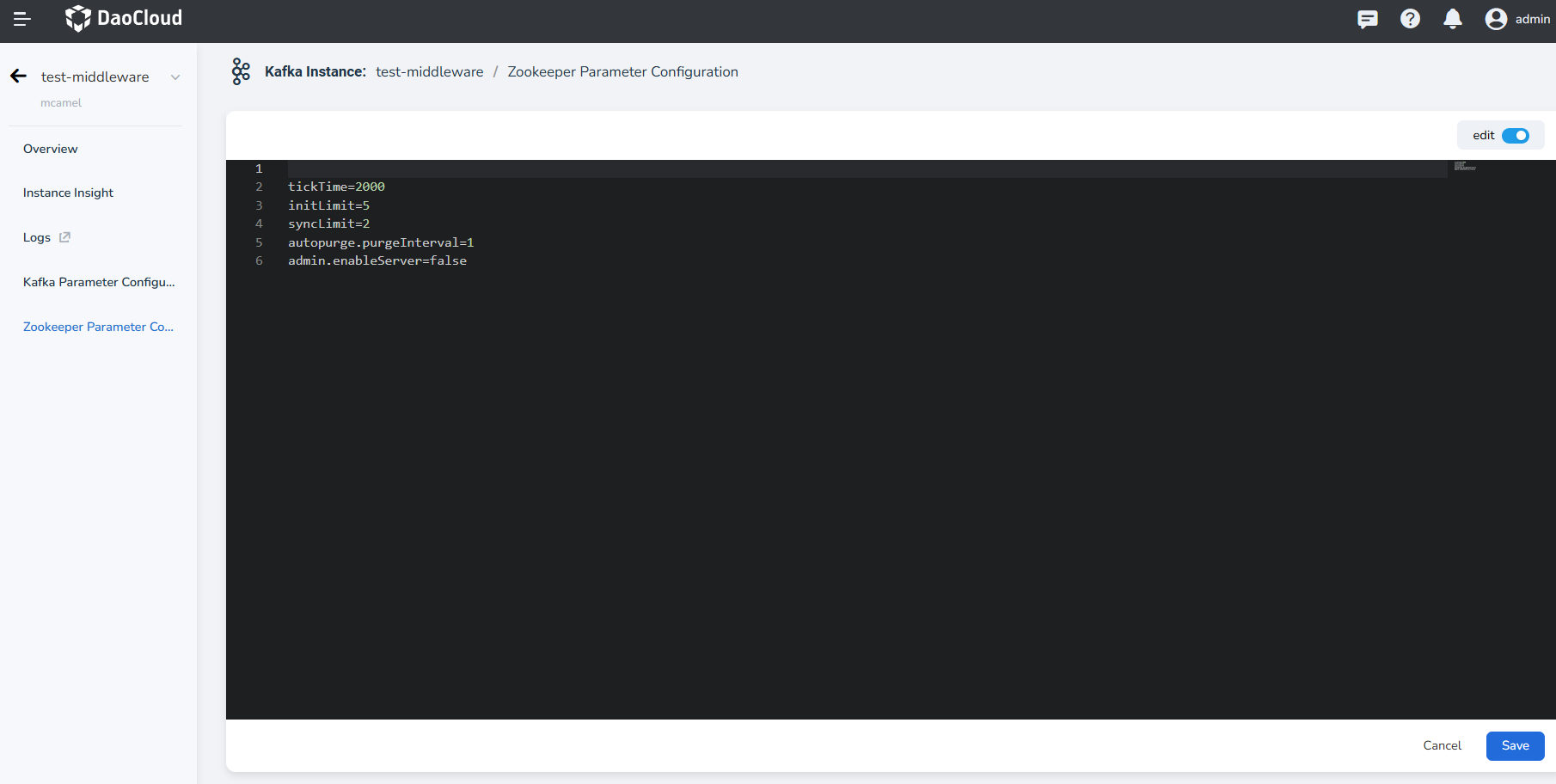Select Kafka Parameter Configuration menu item
This screenshot has width=1556, height=784.
pos(99,282)
